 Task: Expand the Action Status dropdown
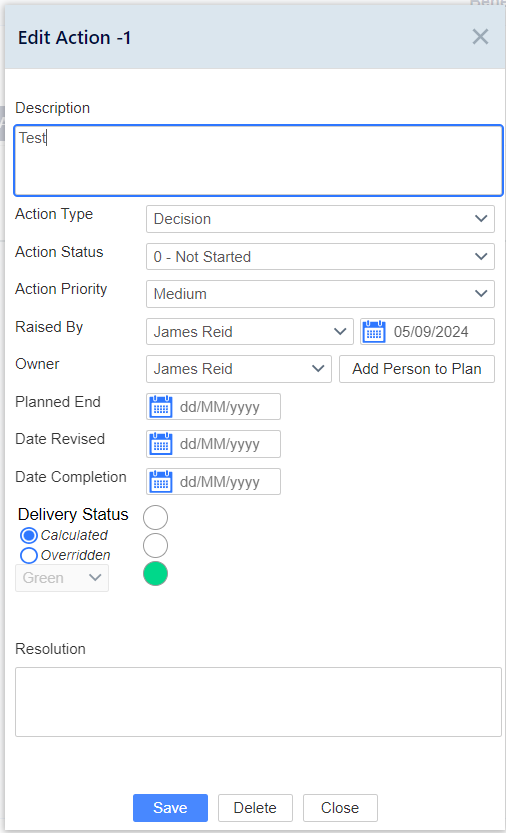320,257
